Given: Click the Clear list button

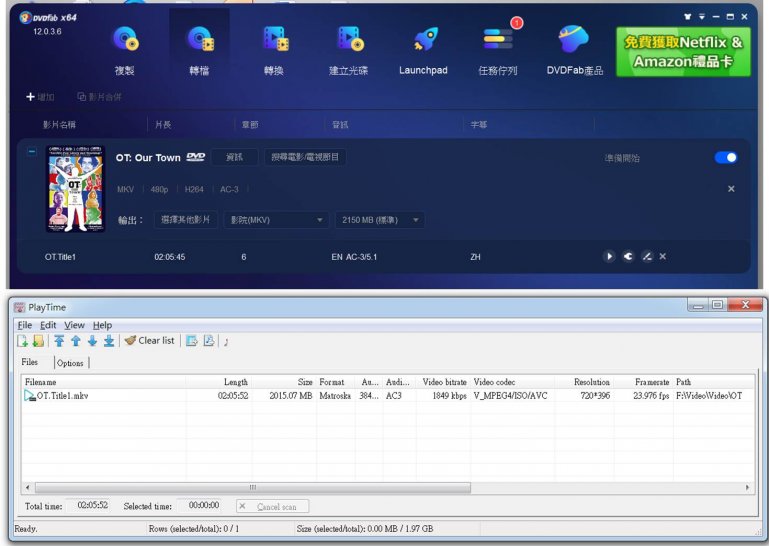Looking at the screenshot, I should (150, 340).
